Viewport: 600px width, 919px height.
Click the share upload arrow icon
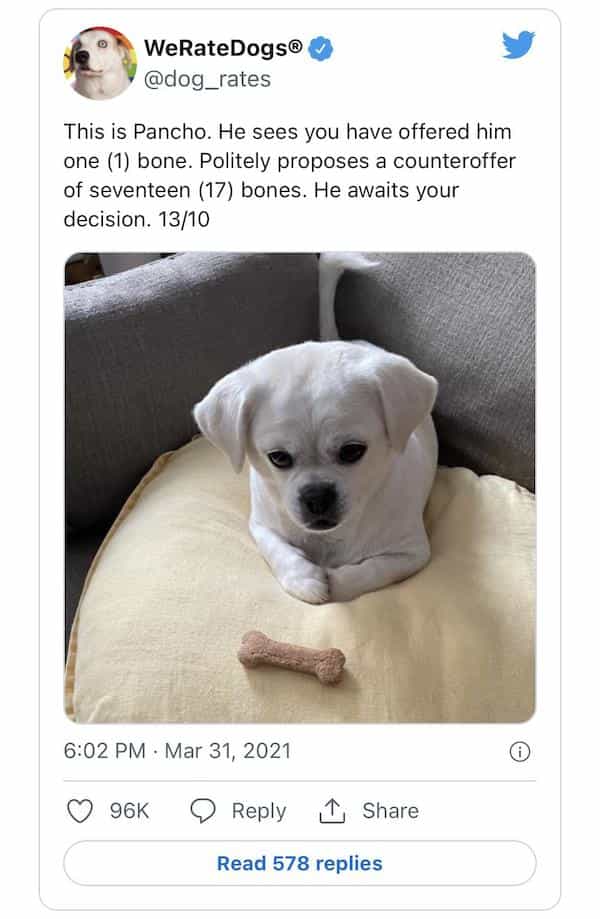[332, 811]
